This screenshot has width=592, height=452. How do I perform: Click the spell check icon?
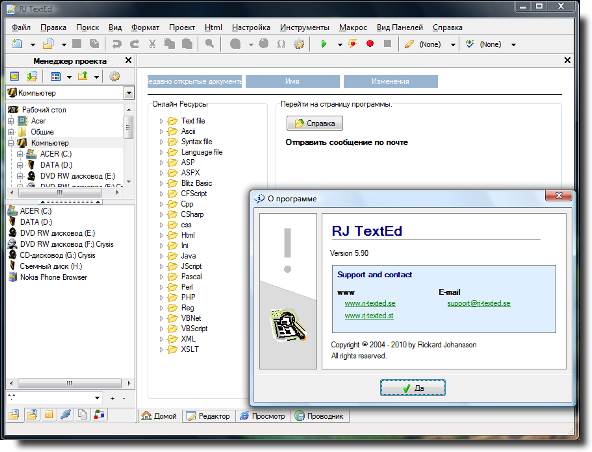click(469, 44)
